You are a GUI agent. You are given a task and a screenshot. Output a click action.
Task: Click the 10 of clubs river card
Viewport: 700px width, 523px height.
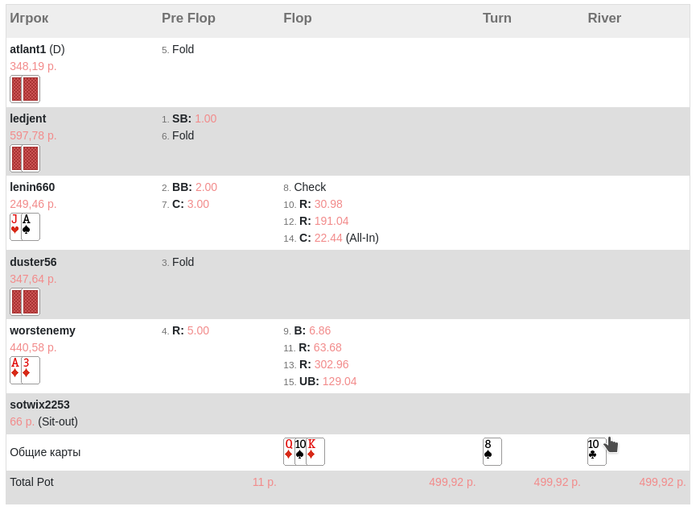pyautogui.click(x=595, y=452)
